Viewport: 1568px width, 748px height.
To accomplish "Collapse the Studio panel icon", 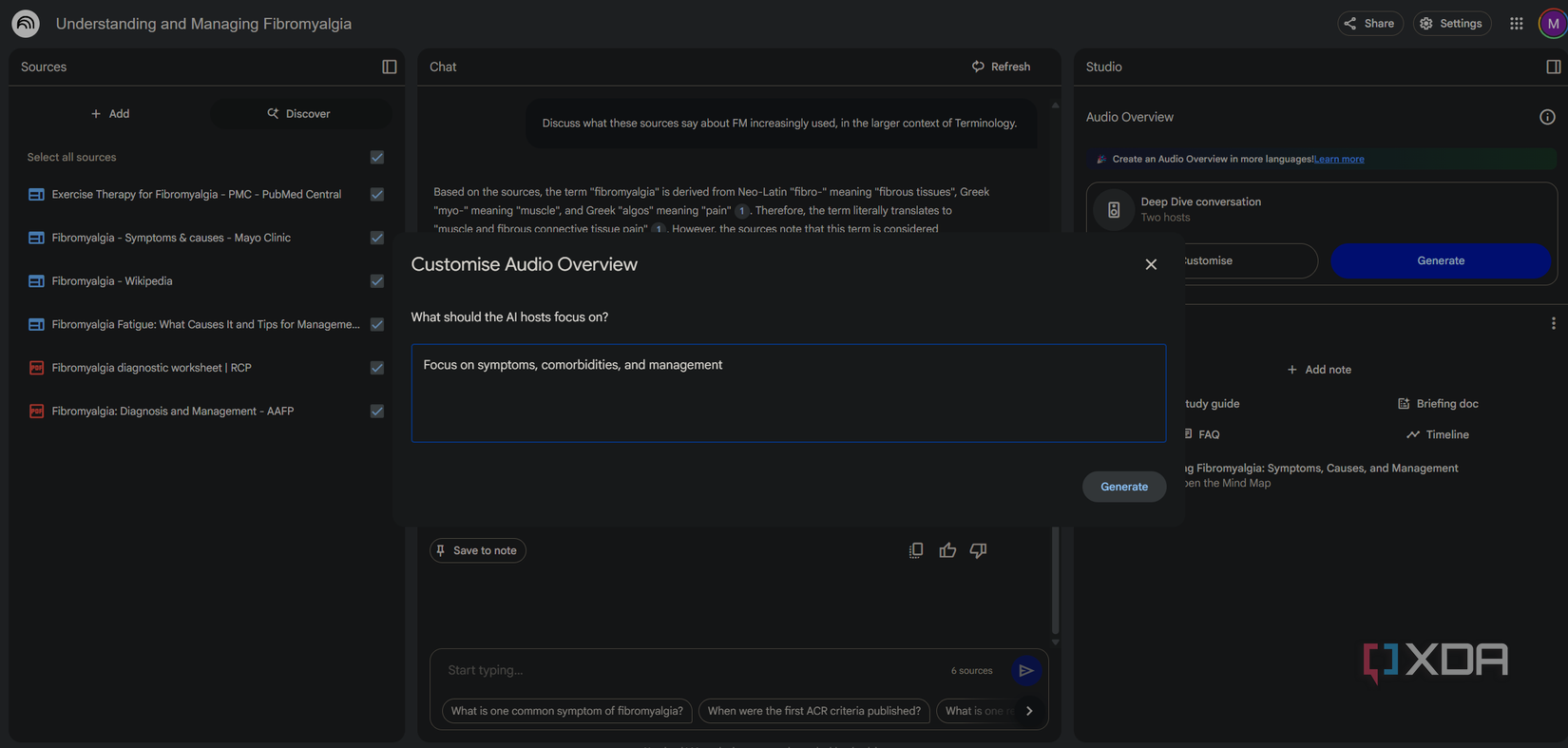I will (x=1554, y=67).
